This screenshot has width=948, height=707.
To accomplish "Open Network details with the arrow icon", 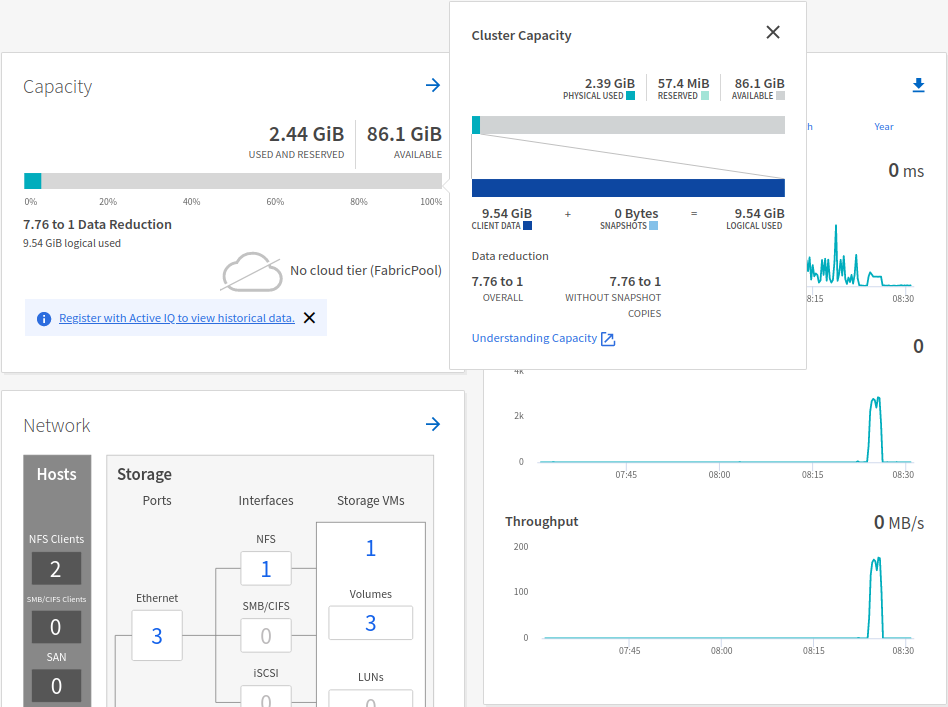I will (x=433, y=424).
